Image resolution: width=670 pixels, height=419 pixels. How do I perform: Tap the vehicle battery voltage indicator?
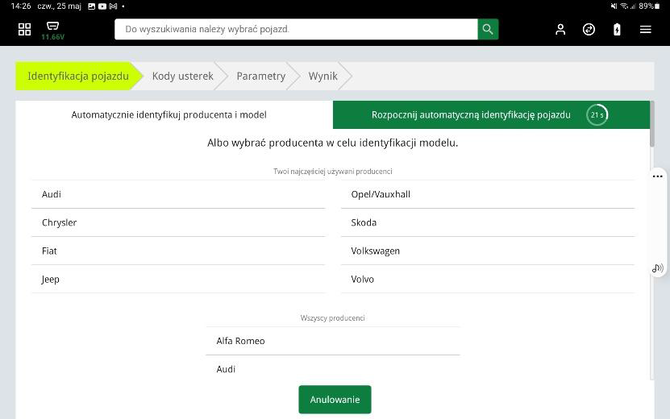pyautogui.click(x=53, y=30)
